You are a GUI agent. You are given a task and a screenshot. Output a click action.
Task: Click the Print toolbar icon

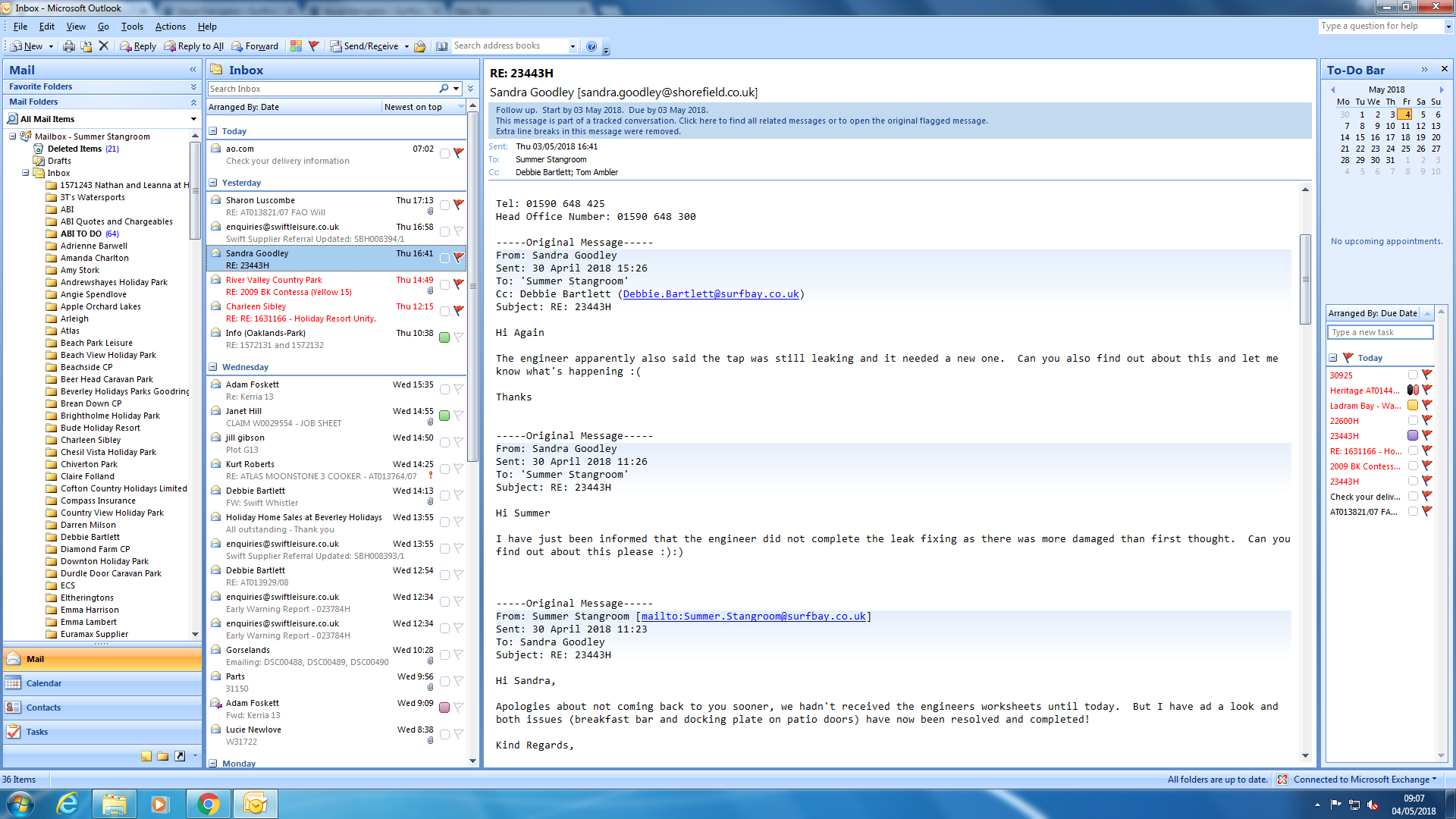69,46
